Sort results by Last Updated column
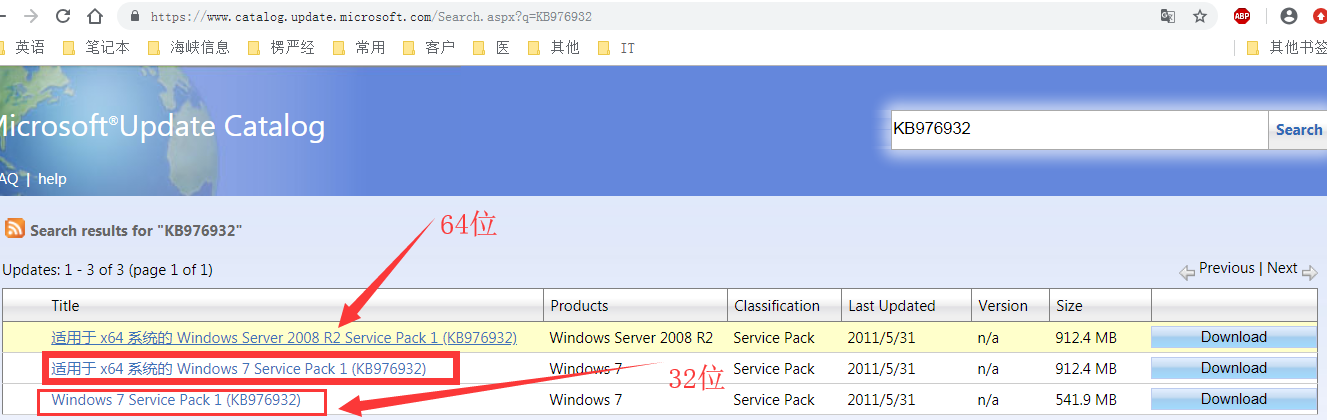1327x420 pixels. [x=892, y=306]
